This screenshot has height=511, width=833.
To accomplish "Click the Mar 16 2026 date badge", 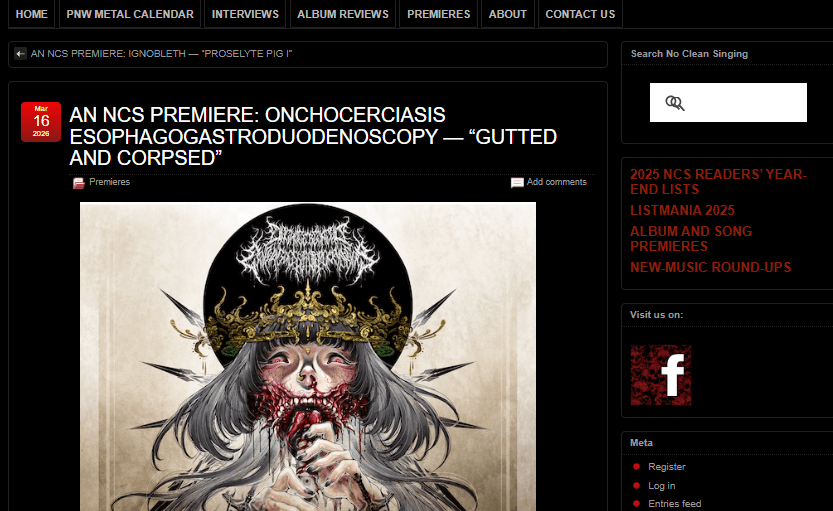I will pyautogui.click(x=41, y=122).
